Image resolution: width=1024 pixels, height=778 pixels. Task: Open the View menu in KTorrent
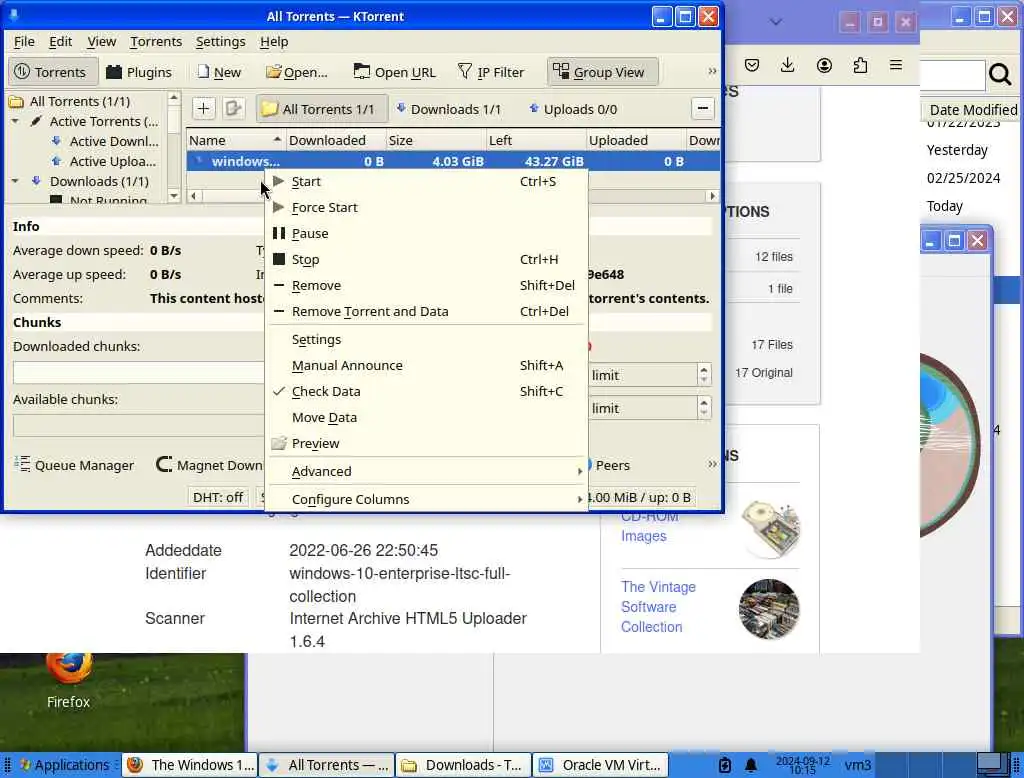click(x=101, y=42)
